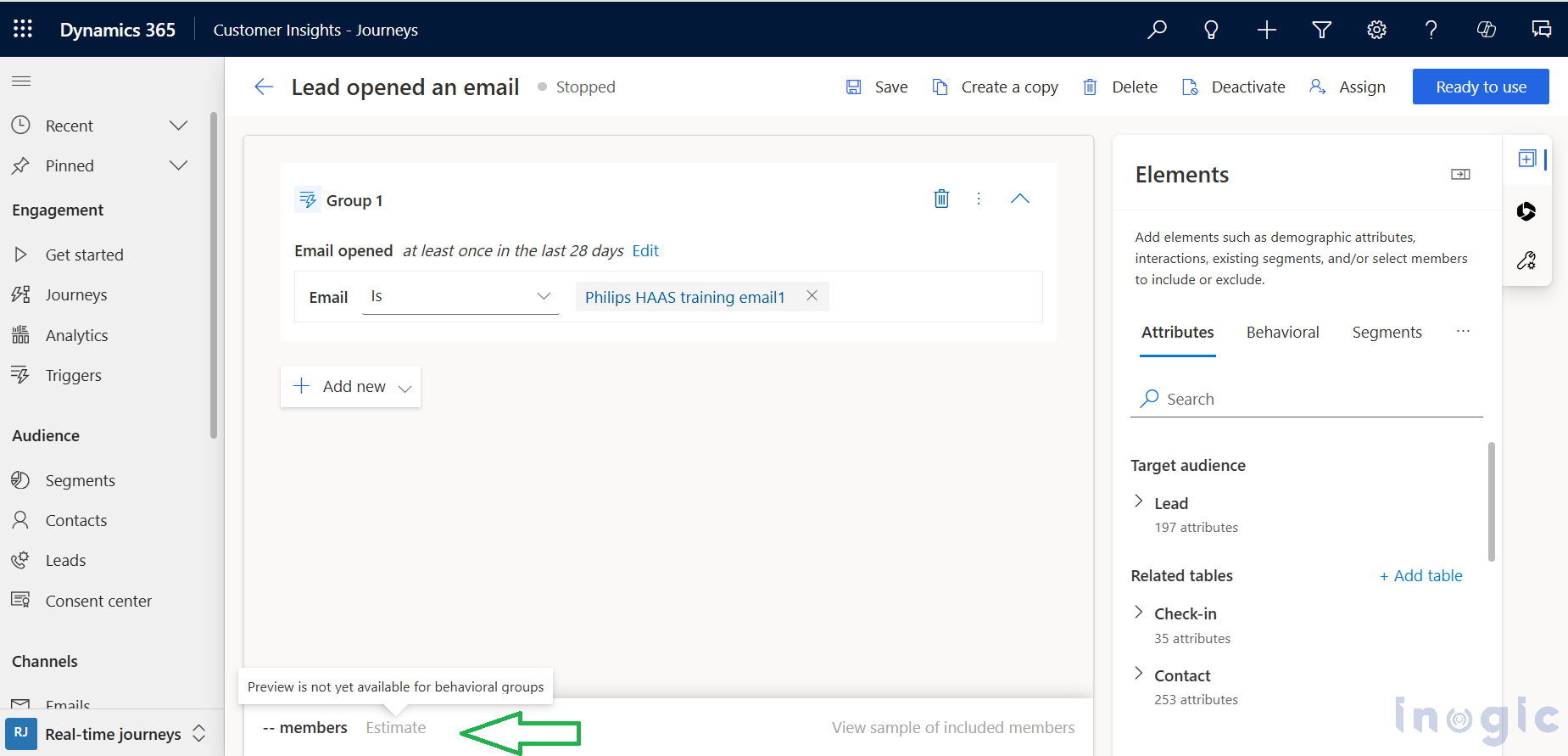This screenshot has width=1568, height=756.
Task: Collapse the Elements pane icon
Action: (x=1460, y=174)
